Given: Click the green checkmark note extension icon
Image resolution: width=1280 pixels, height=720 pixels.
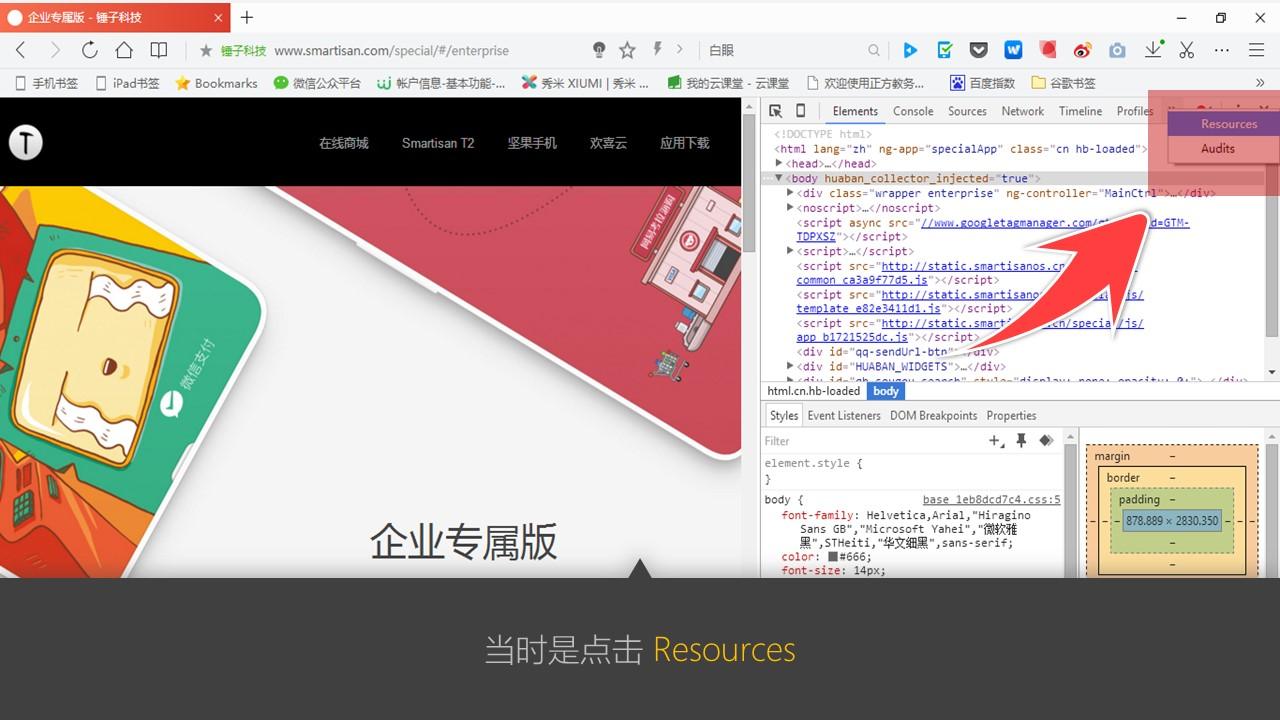Looking at the screenshot, I should (945, 50).
